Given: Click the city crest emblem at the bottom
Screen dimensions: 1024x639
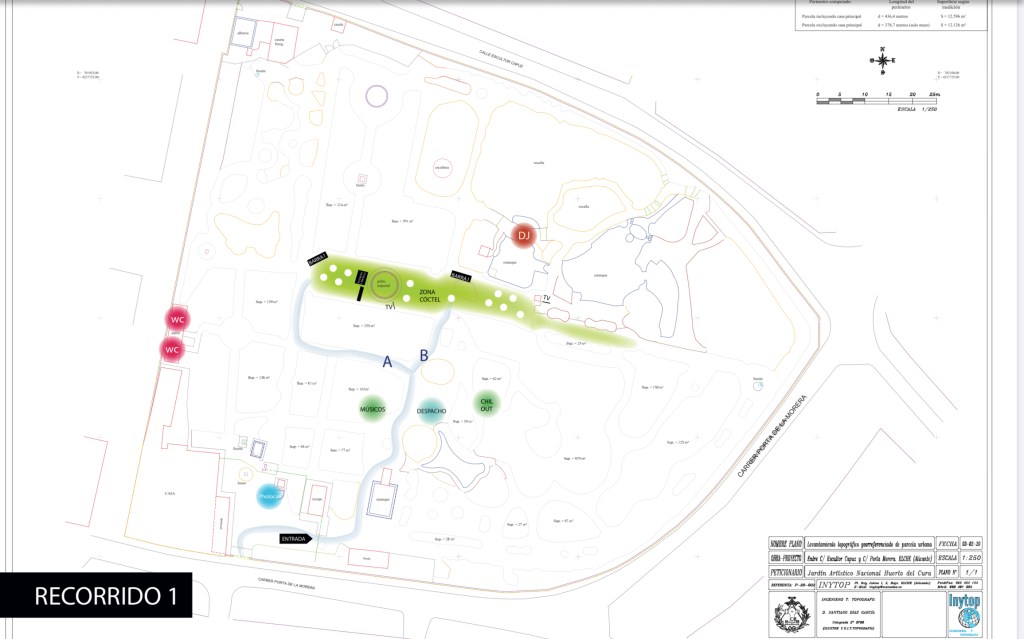Looking at the screenshot, I should pos(790,612).
